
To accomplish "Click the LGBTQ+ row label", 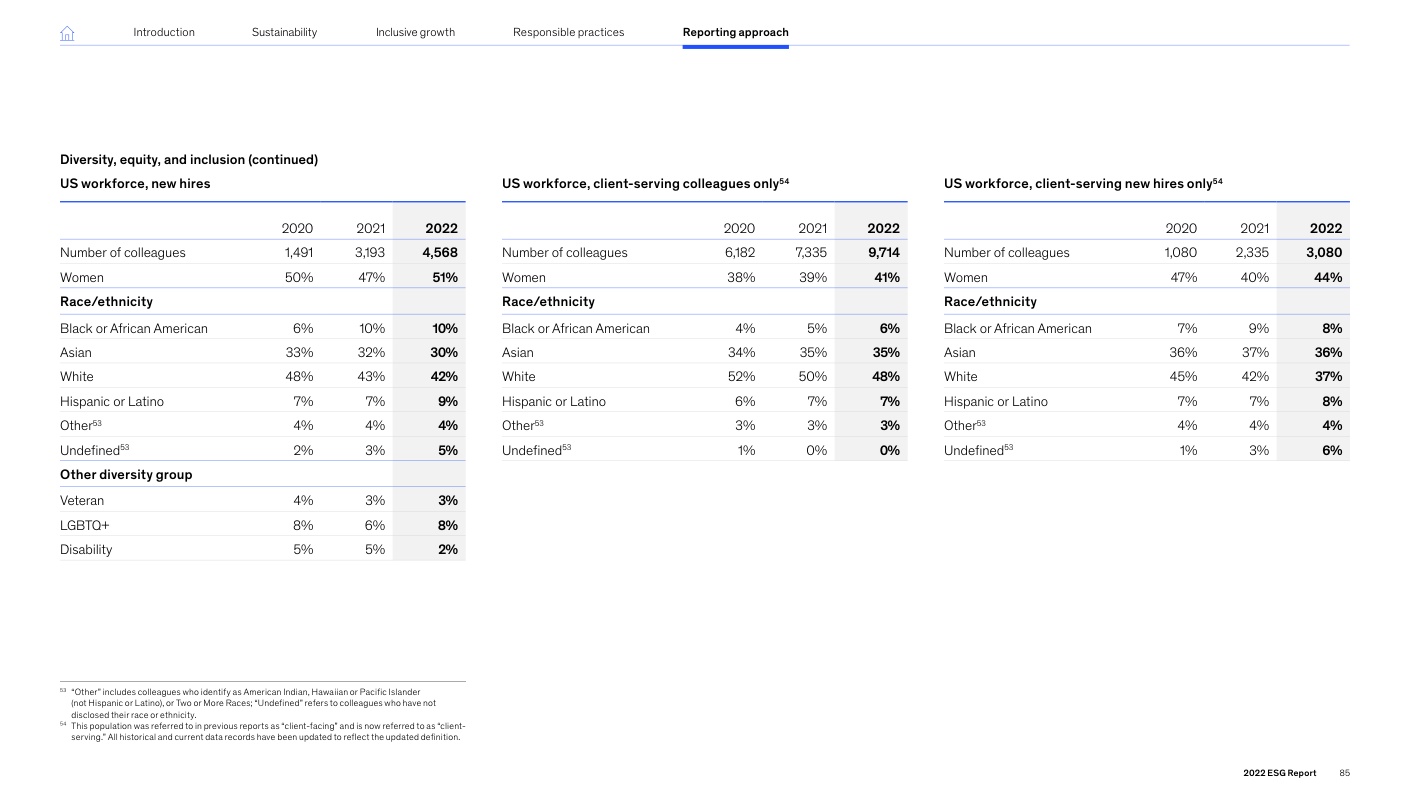I will (84, 525).
